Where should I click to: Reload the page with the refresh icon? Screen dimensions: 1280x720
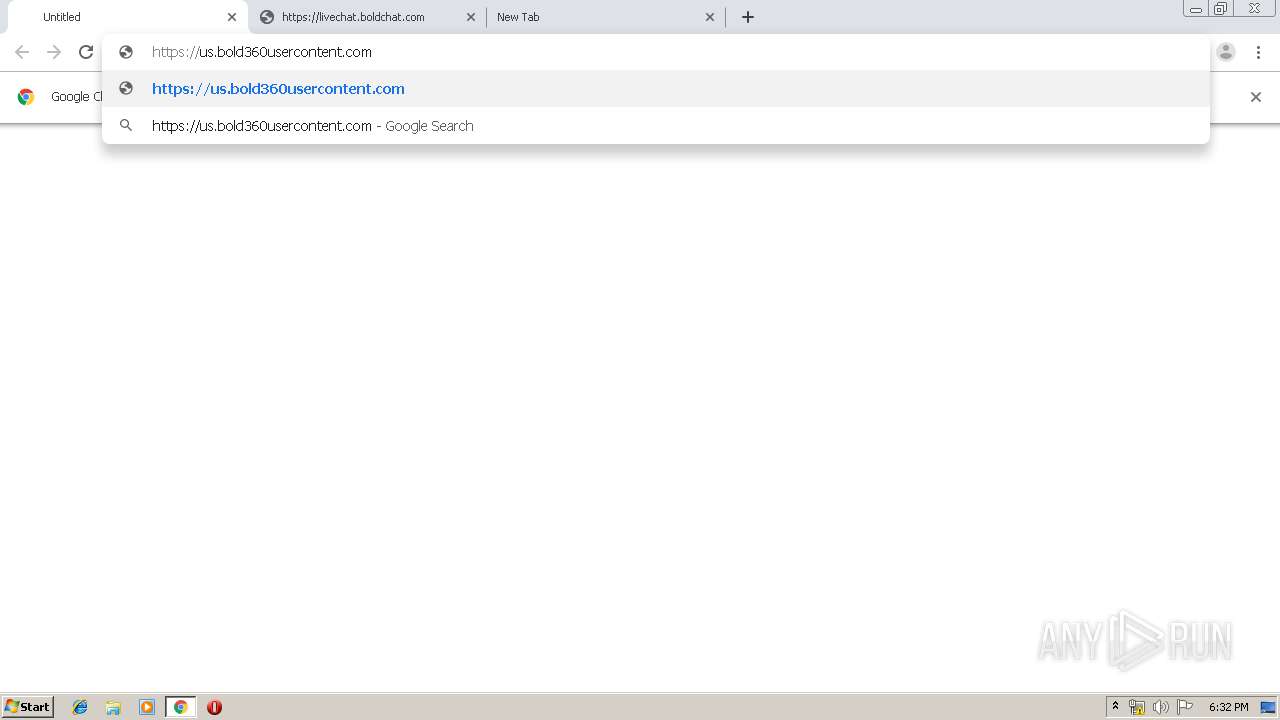pyautogui.click(x=86, y=52)
